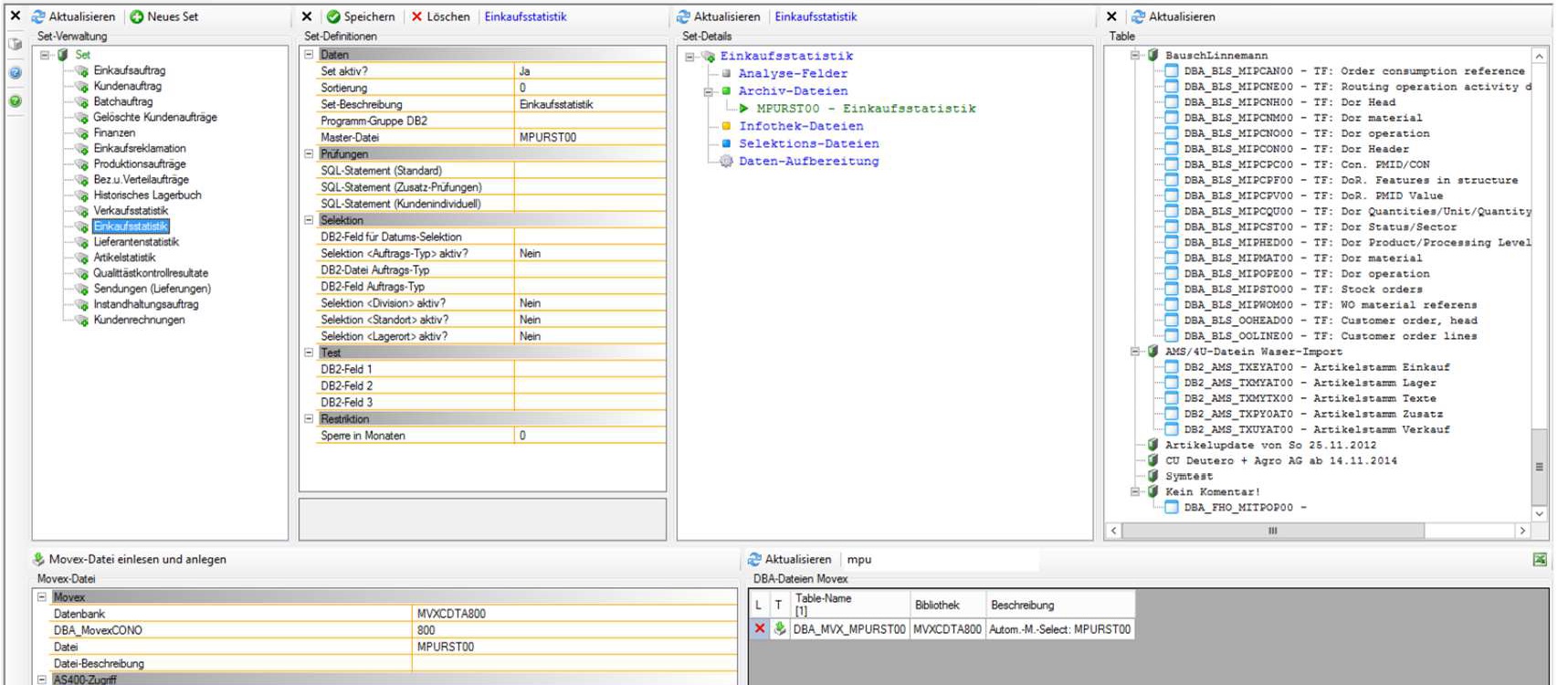Image resolution: width=1568 pixels, height=685 pixels.
Task: Click Movex-Datei einlesen und anlegen icon
Action: click(38, 559)
